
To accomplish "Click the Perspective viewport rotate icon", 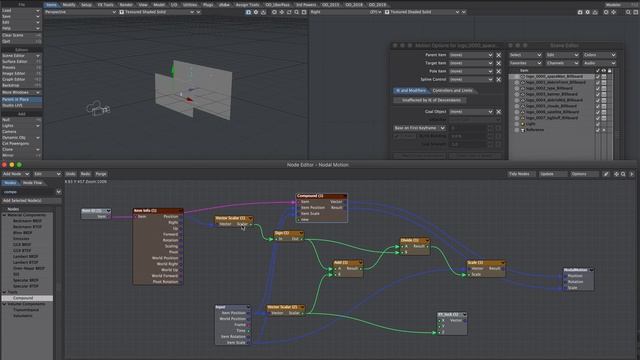I will pos(289,12).
